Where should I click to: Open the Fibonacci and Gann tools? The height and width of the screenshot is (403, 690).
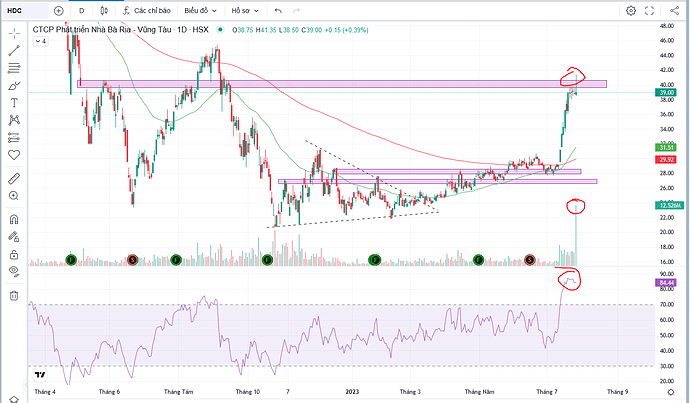[14, 68]
